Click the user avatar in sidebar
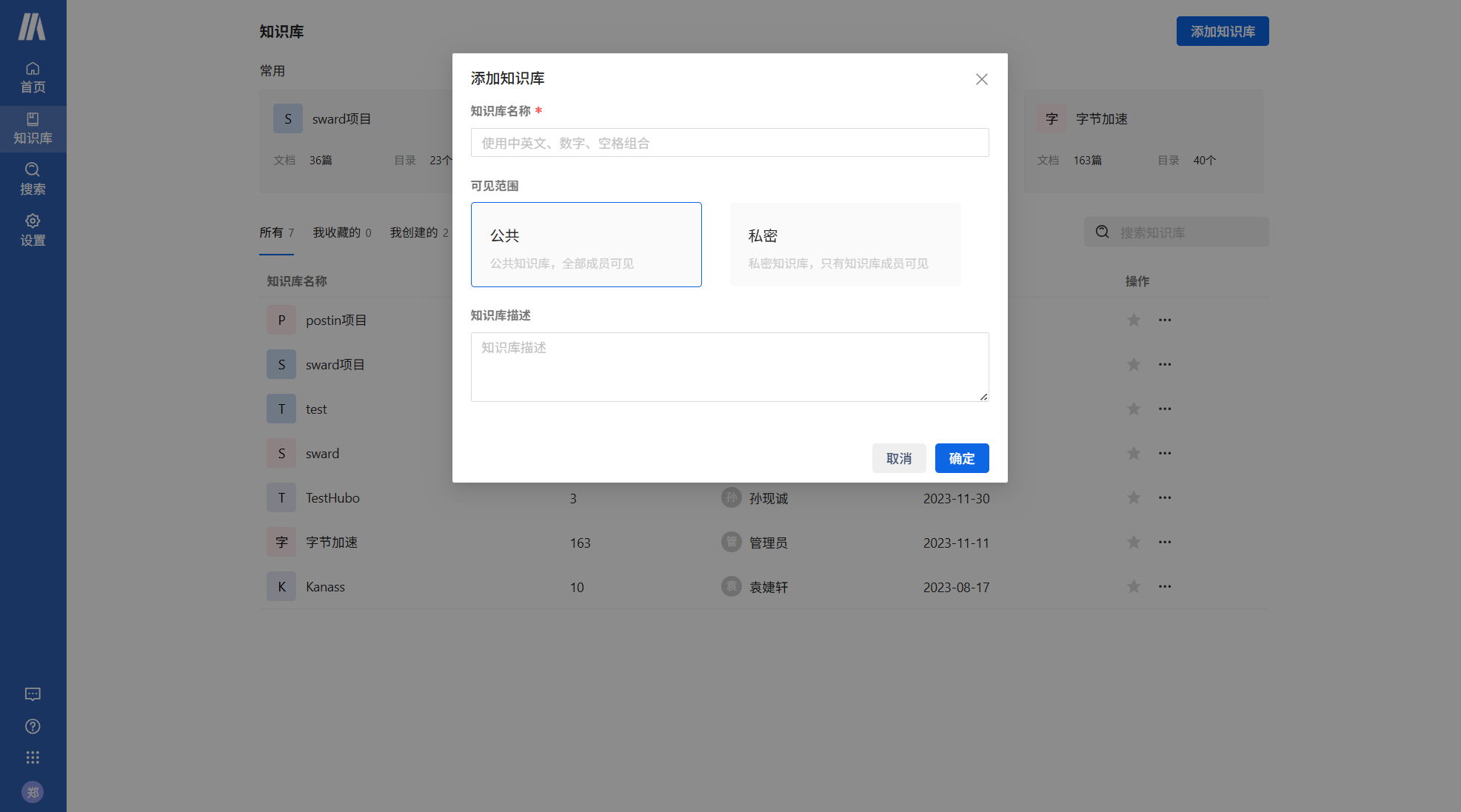 [x=33, y=792]
